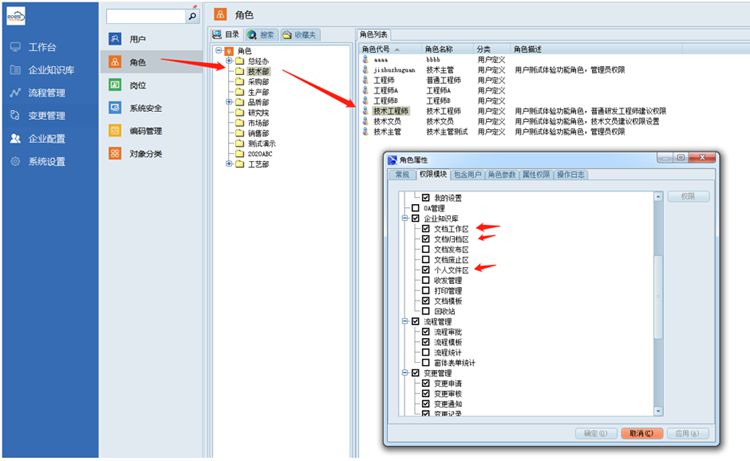Expand the 工艺部 folder node
The width and height of the screenshot is (750, 461).
[229, 164]
